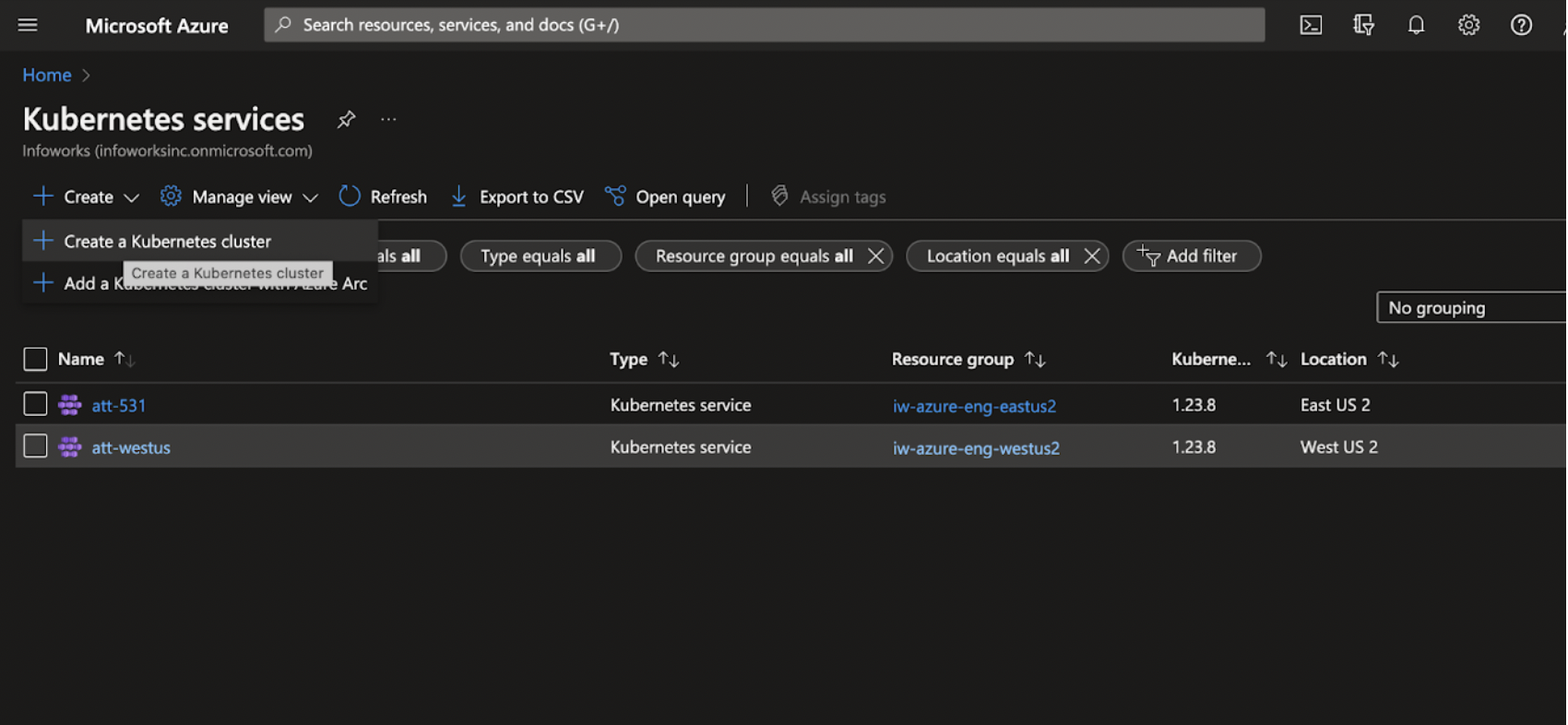Expand the Manage view dropdown

(x=239, y=196)
